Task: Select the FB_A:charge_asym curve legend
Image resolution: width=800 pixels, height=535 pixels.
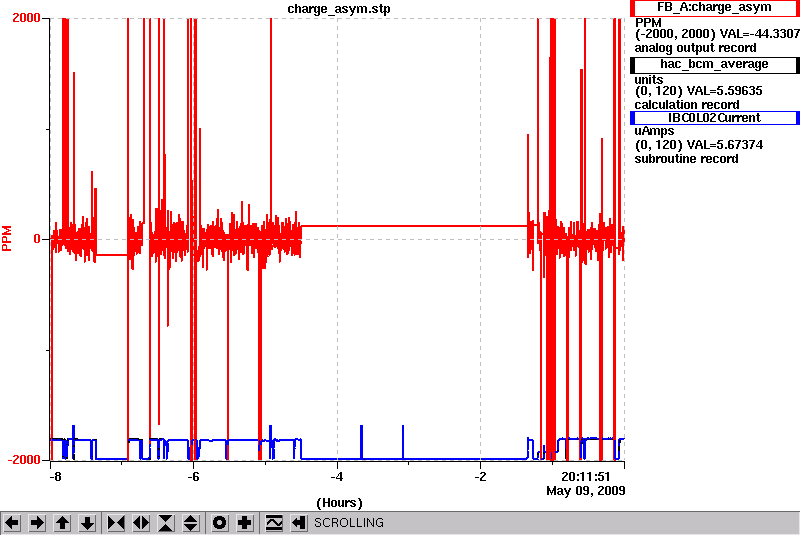Action: click(714, 8)
